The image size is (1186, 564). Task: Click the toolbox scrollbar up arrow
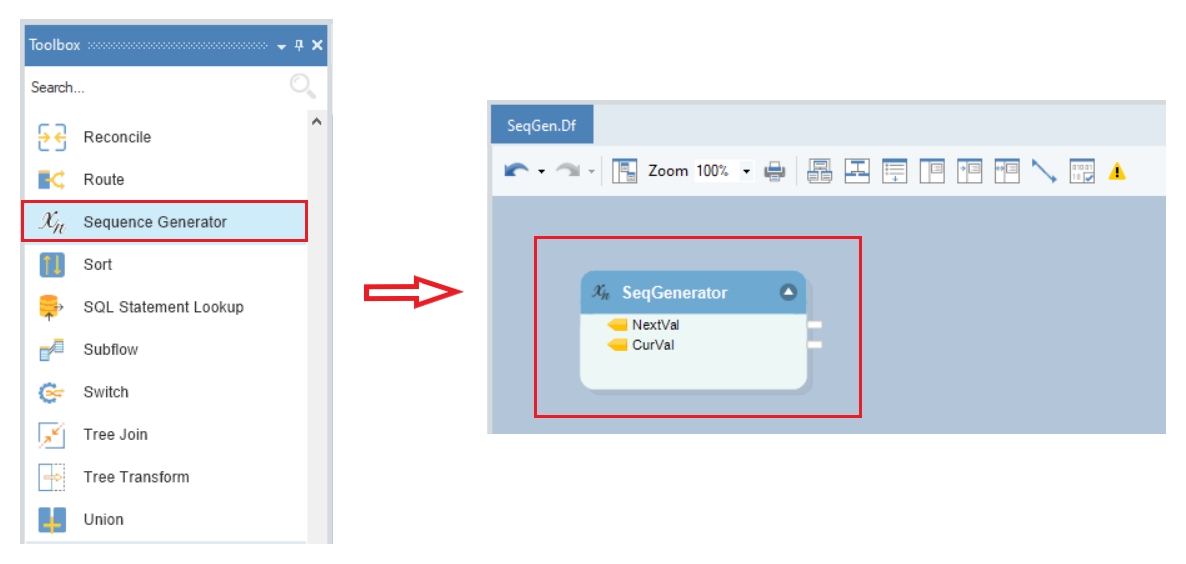[x=317, y=121]
